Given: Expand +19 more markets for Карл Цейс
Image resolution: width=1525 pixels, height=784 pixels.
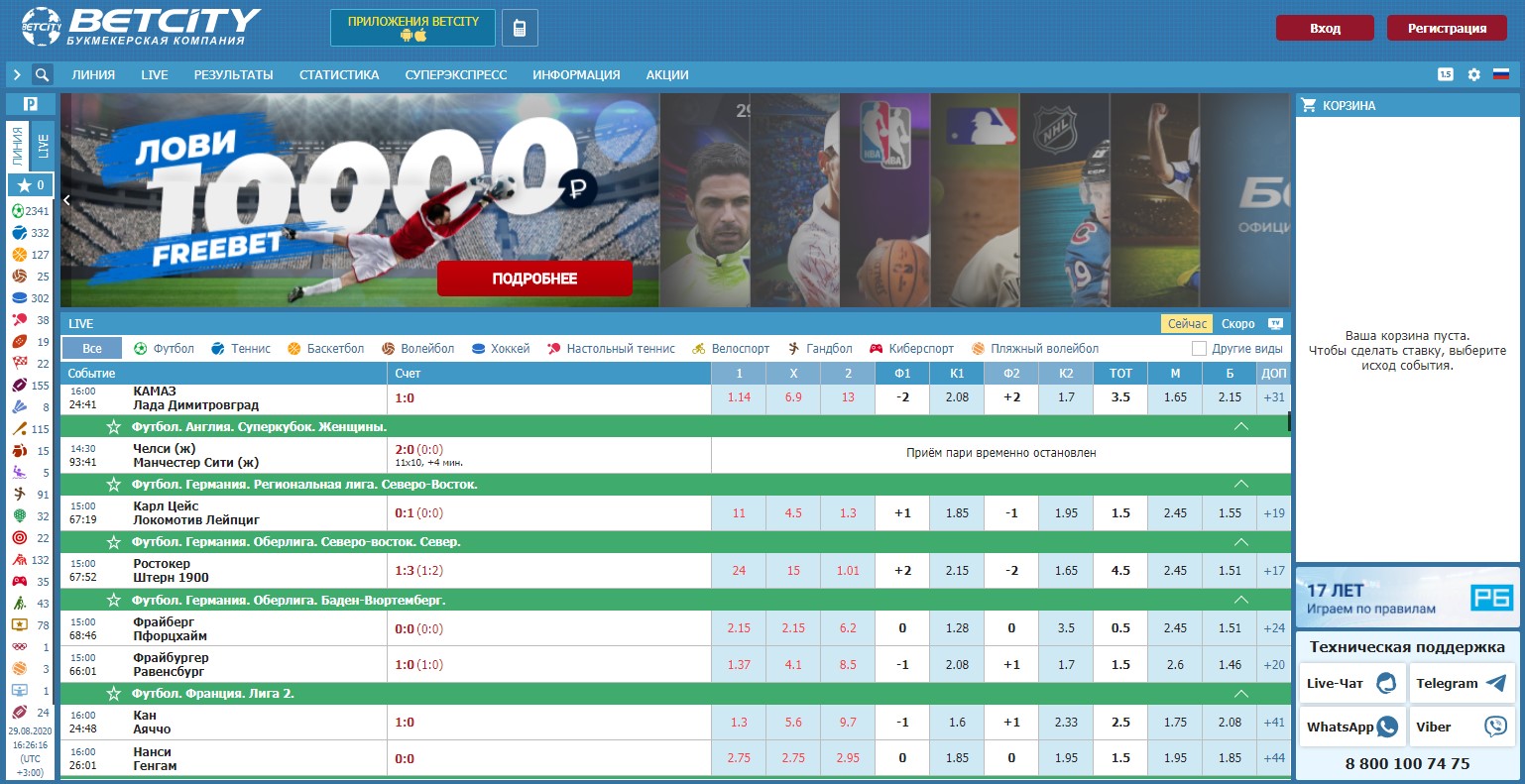Looking at the screenshot, I should (x=1274, y=513).
